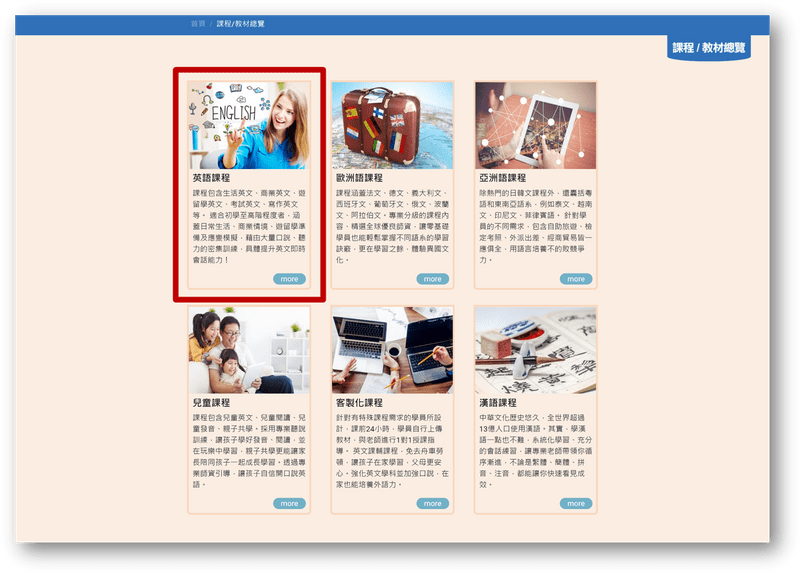Click more in the 歐洲語課程 card
Viewport: 800px width, 573px height.
pyautogui.click(x=432, y=279)
